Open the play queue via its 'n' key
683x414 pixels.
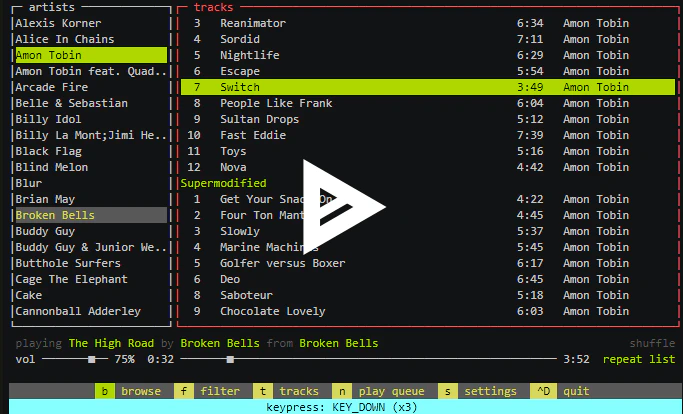pos(342,391)
